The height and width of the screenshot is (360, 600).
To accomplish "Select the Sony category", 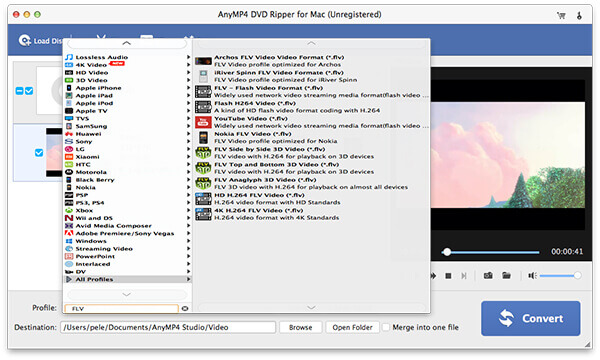I will pyautogui.click(x=127, y=141).
